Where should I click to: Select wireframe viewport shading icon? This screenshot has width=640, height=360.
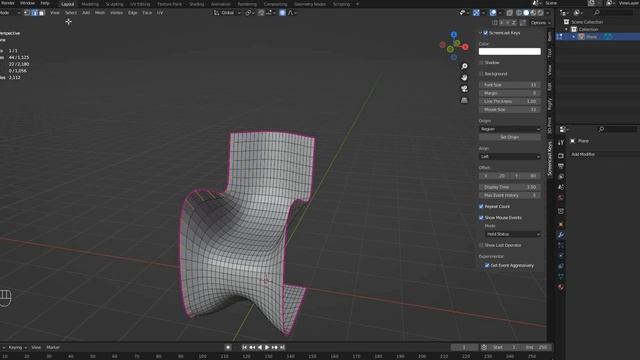click(519, 13)
